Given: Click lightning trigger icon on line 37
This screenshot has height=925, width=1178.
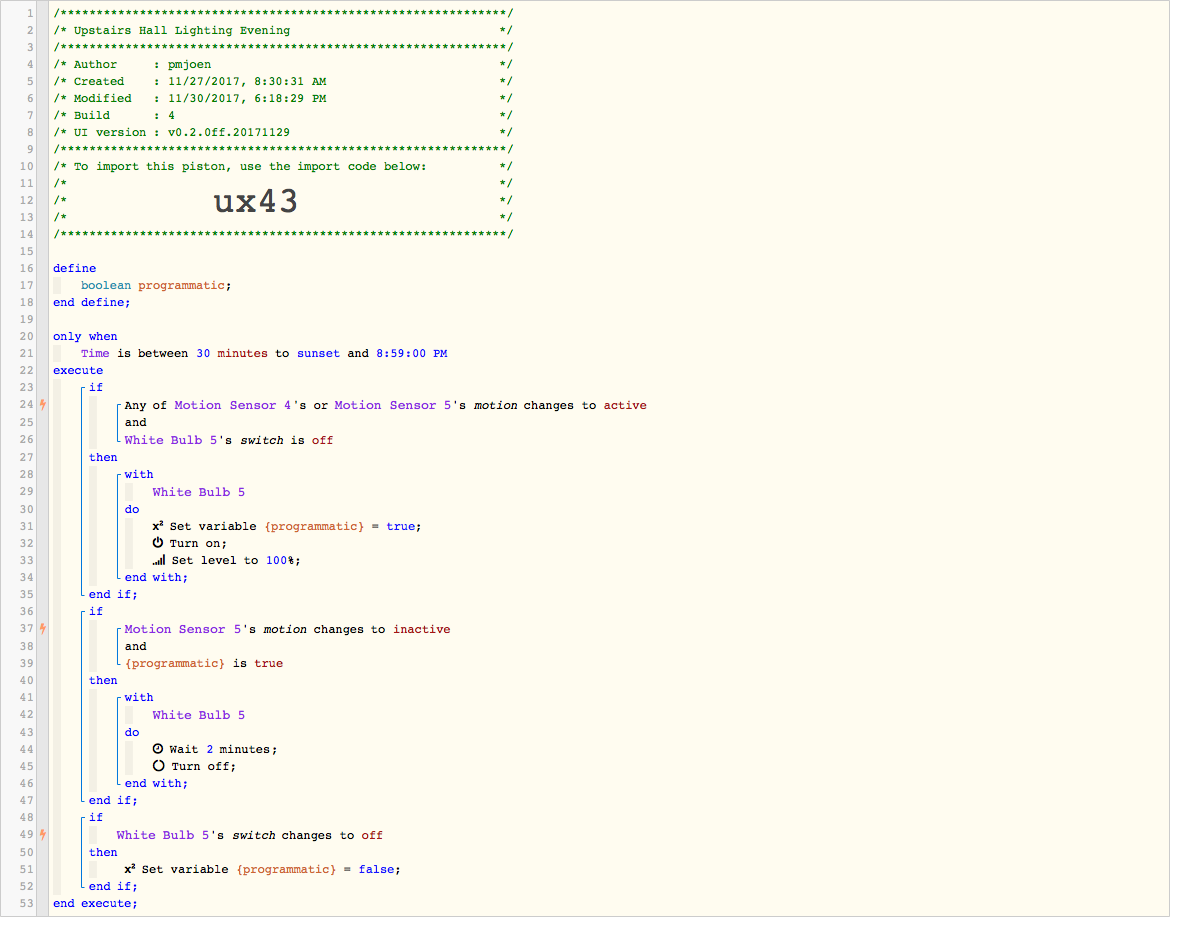Looking at the screenshot, I should pos(43,631).
